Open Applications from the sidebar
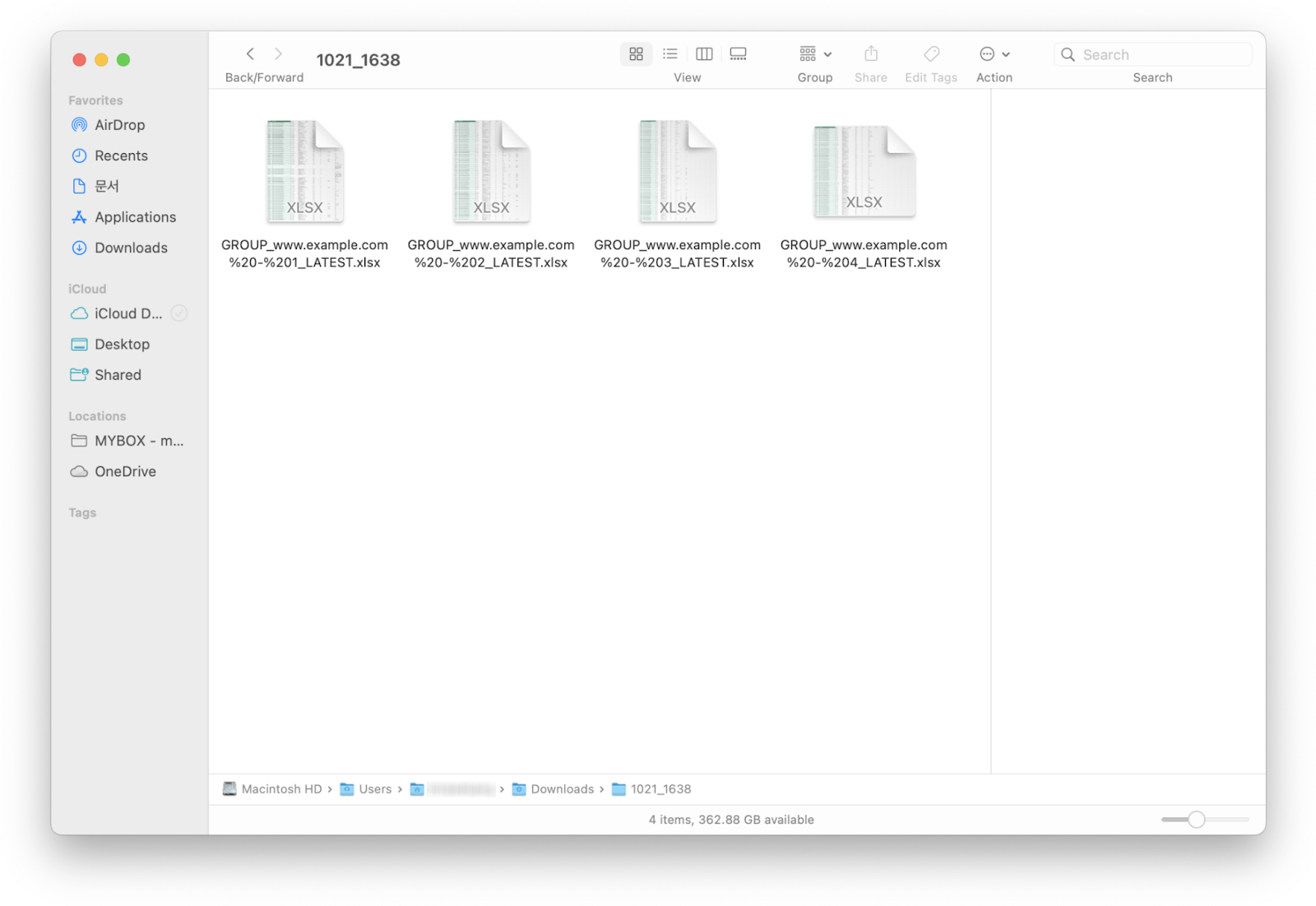This screenshot has width=1316, height=906. pos(135,217)
